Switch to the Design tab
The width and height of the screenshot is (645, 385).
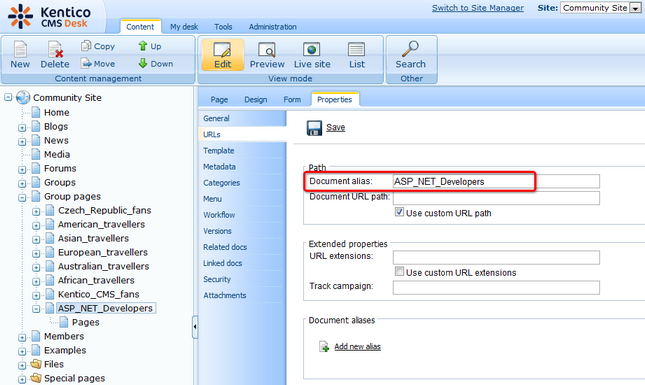click(255, 100)
